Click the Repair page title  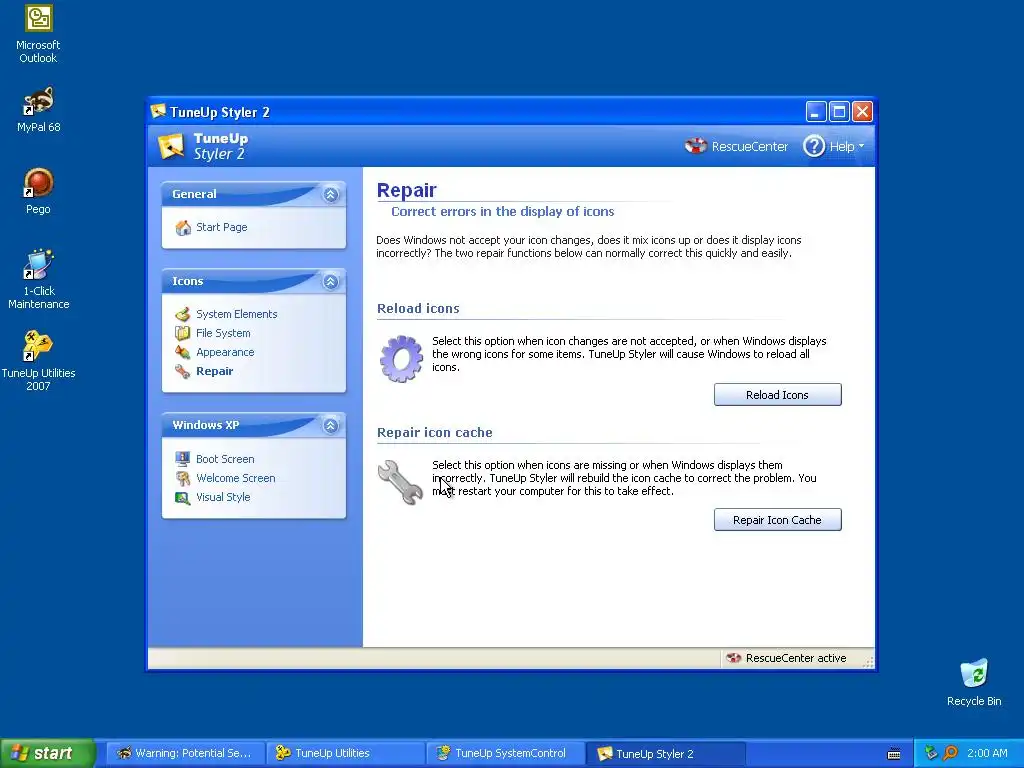click(x=406, y=190)
